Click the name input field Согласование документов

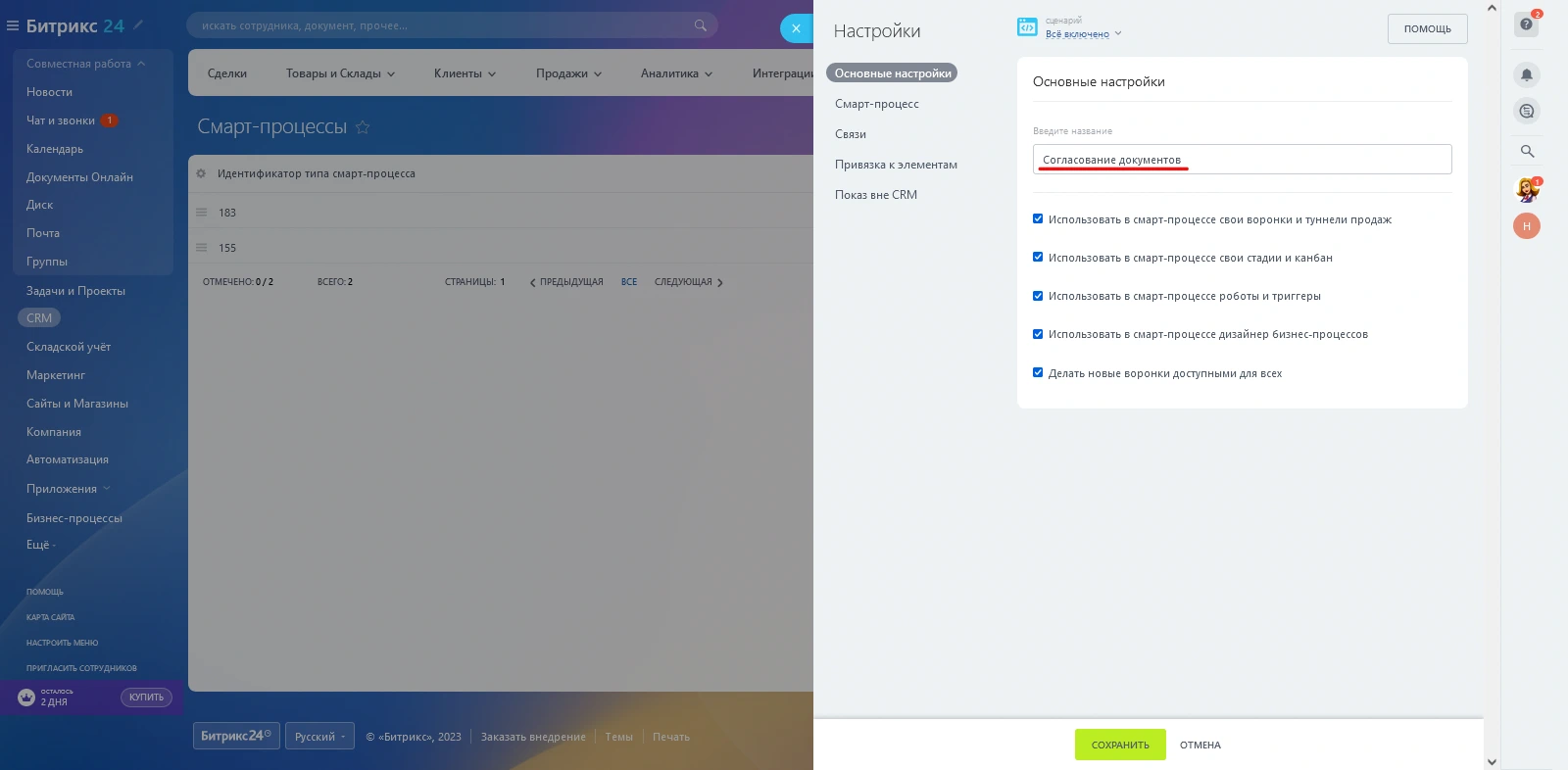[1242, 160]
